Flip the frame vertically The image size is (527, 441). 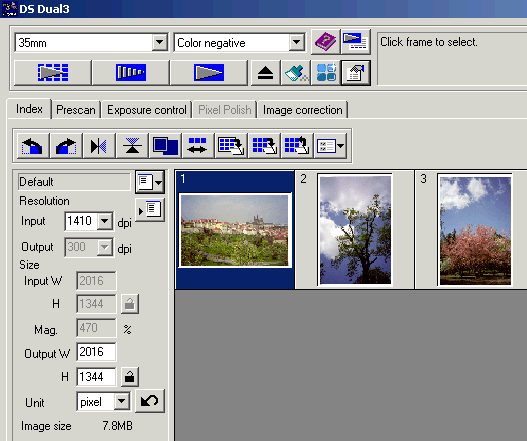(132, 146)
